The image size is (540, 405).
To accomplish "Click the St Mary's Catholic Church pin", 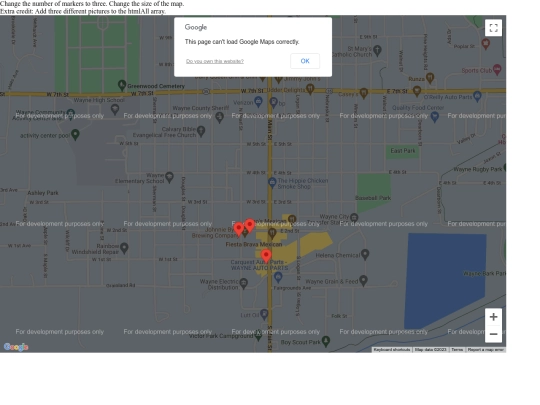I will click(377, 51).
